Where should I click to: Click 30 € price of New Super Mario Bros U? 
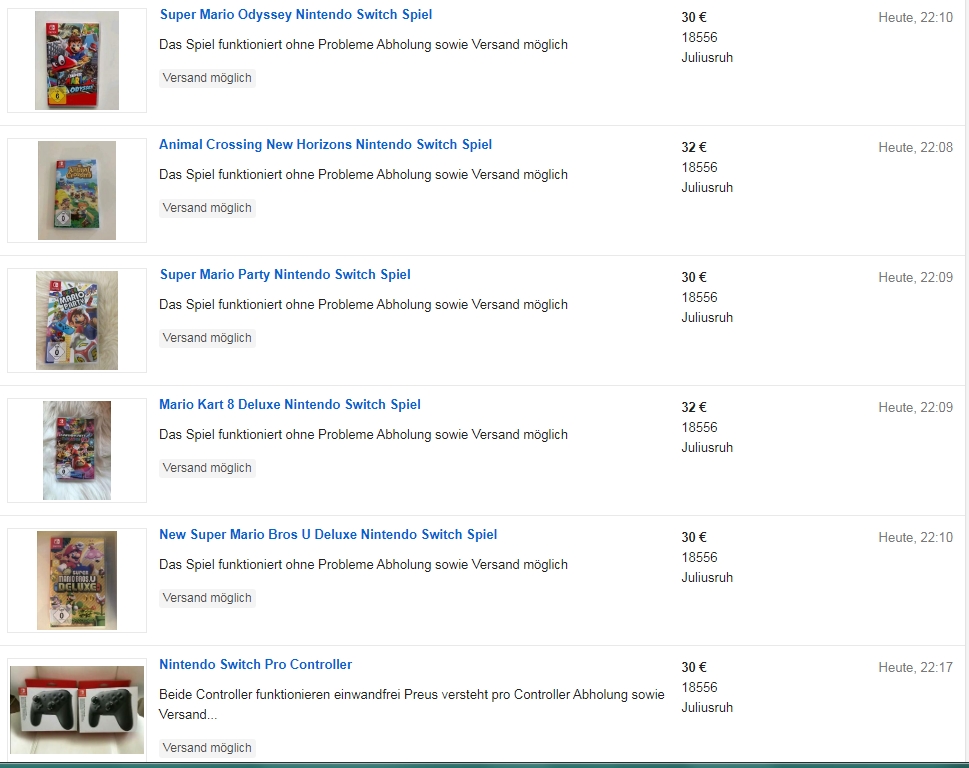pos(694,538)
